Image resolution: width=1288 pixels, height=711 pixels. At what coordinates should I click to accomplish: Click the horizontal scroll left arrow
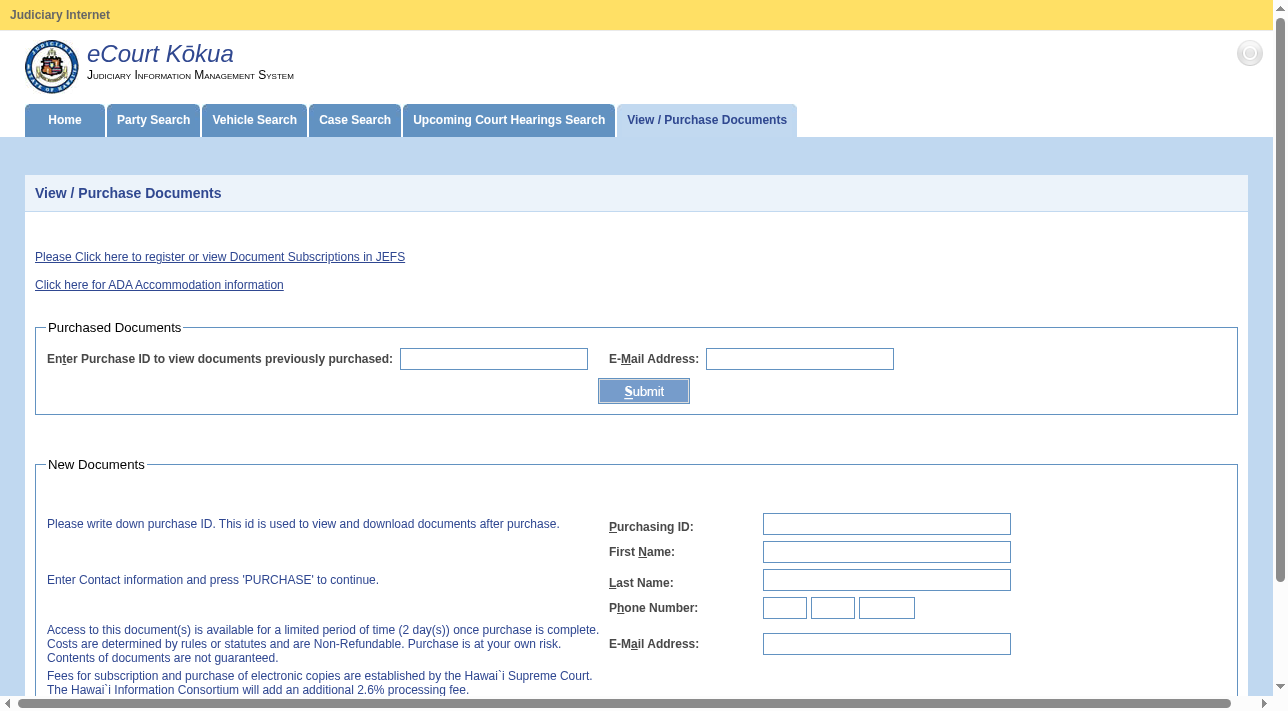click(8, 704)
